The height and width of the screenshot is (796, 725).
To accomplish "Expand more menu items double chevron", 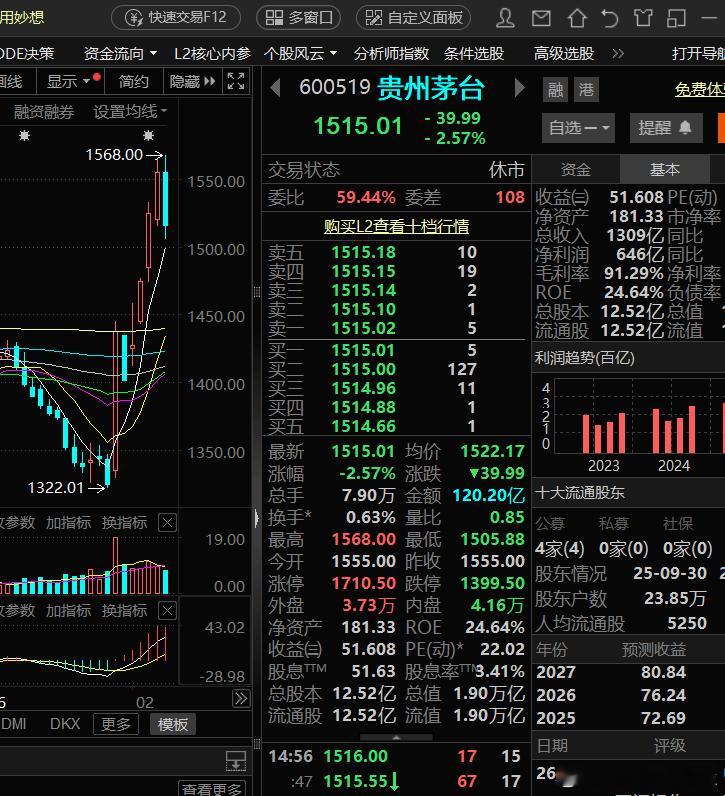I will pyautogui.click(x=617, y=53).
